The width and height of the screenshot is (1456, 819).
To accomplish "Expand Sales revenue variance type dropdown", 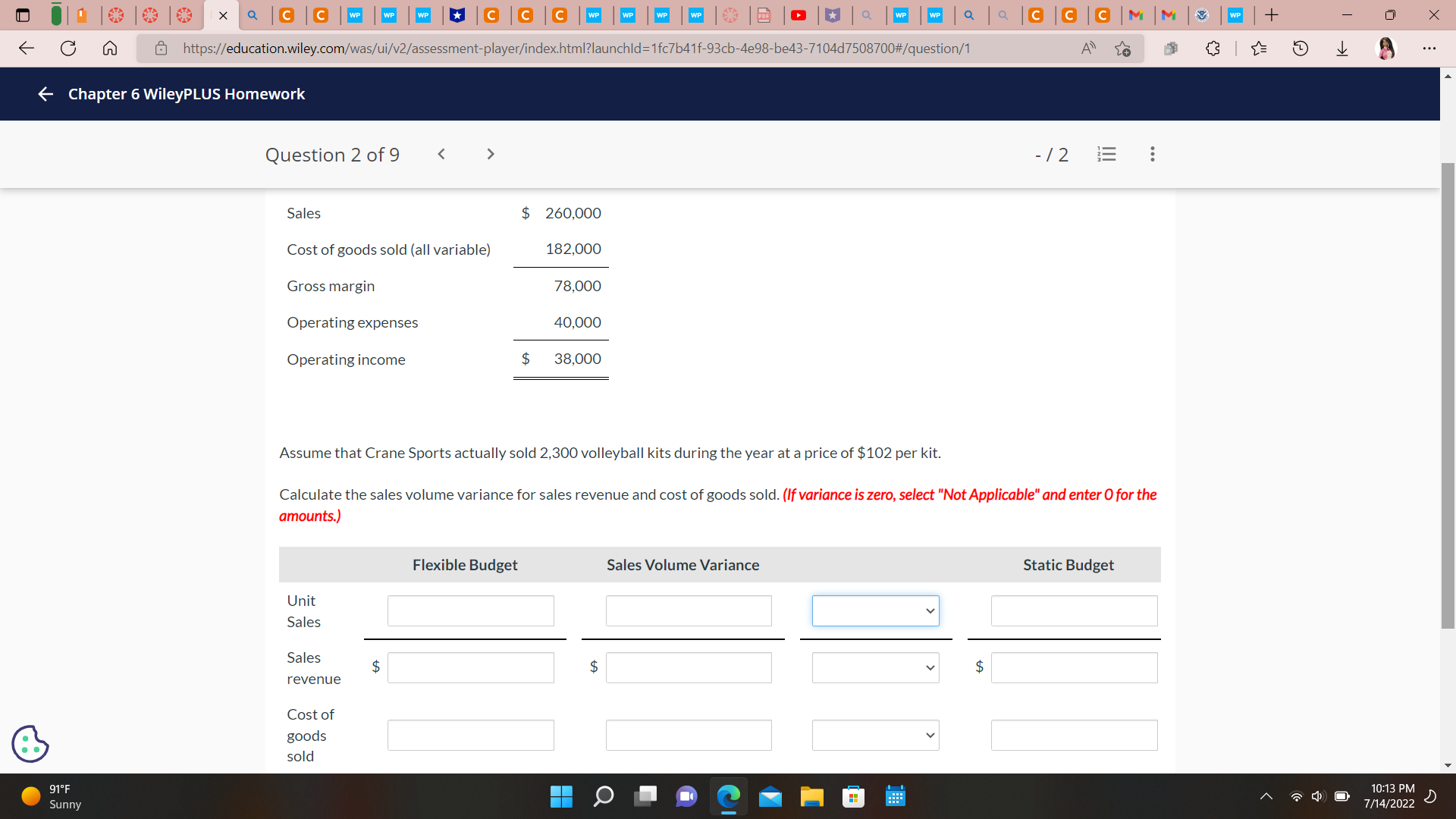I will (x=875, y=668).
